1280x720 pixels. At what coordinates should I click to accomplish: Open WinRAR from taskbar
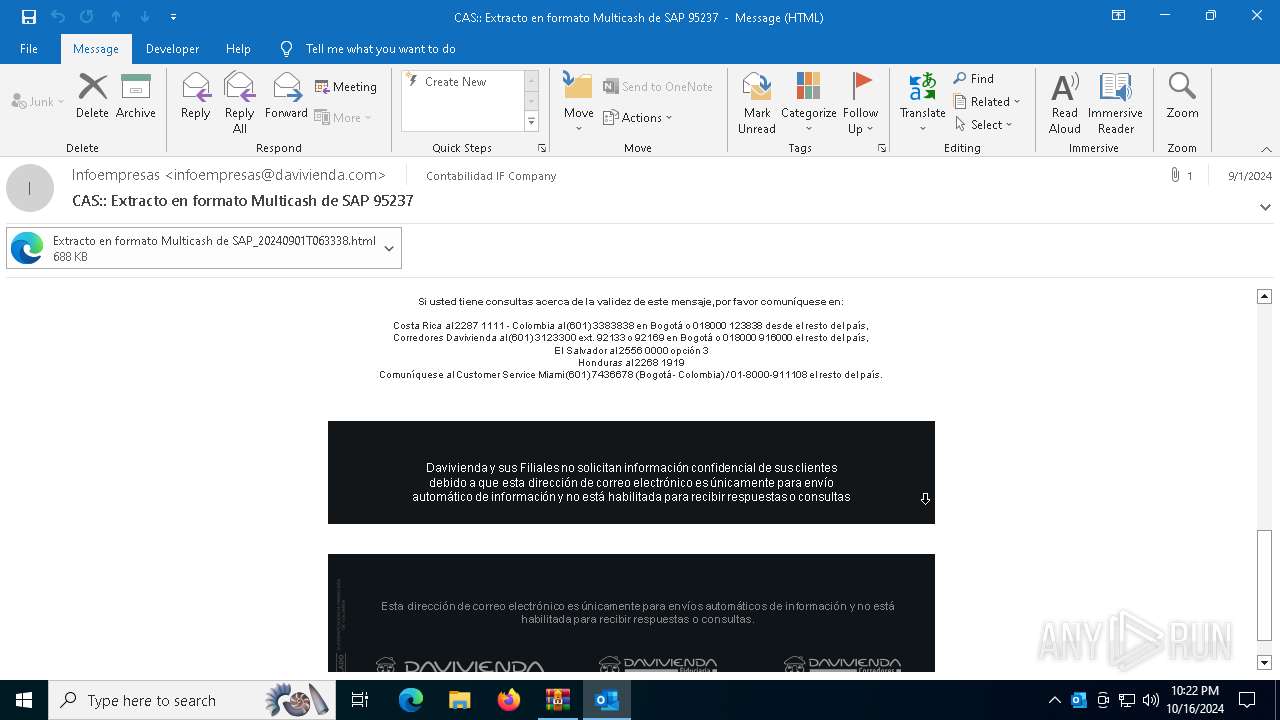(x=558, y=700)
